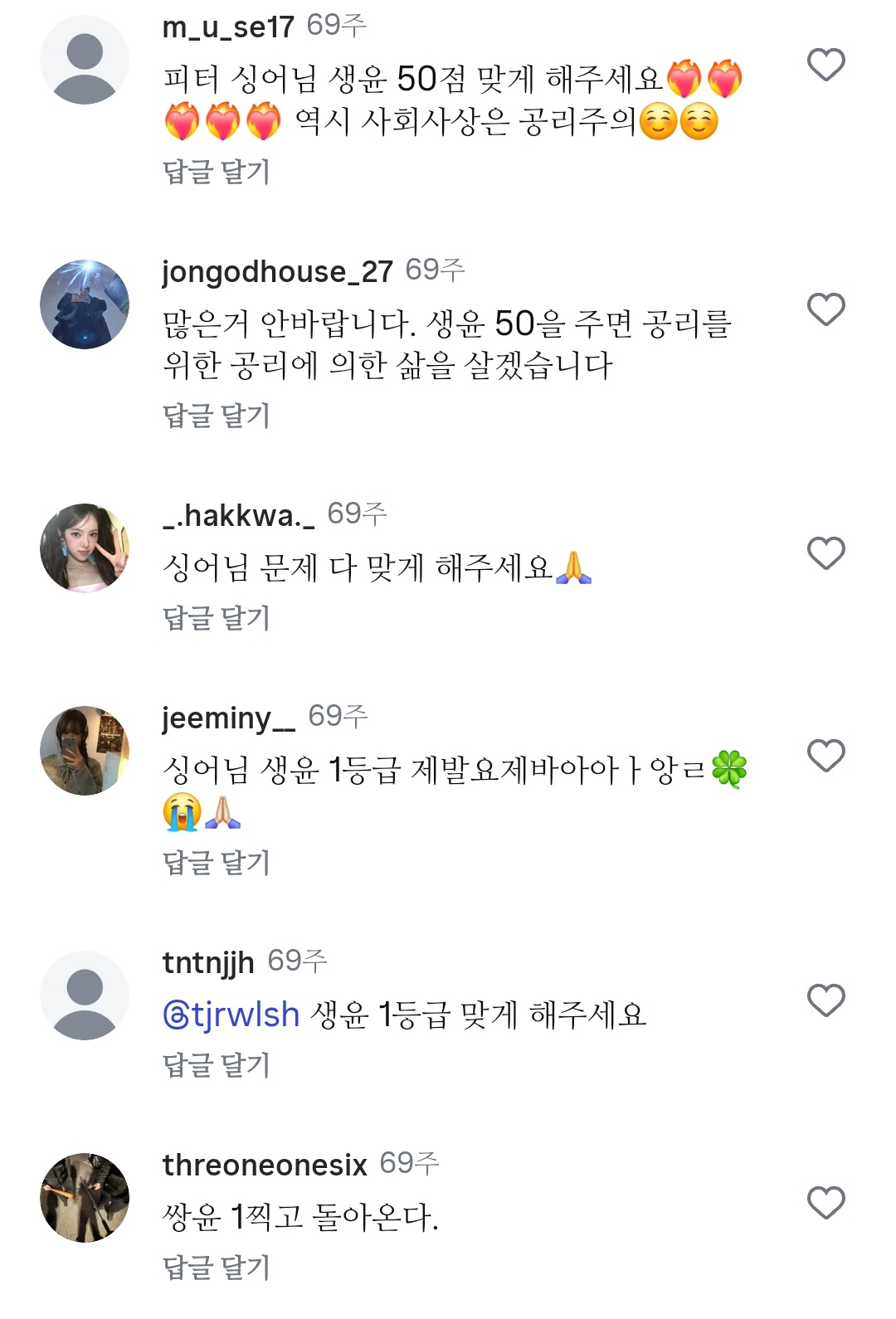This screenshot has height=1319, width=896.
Task: Like the comment by m_u_se17
Action: click(x=825, y=65)
